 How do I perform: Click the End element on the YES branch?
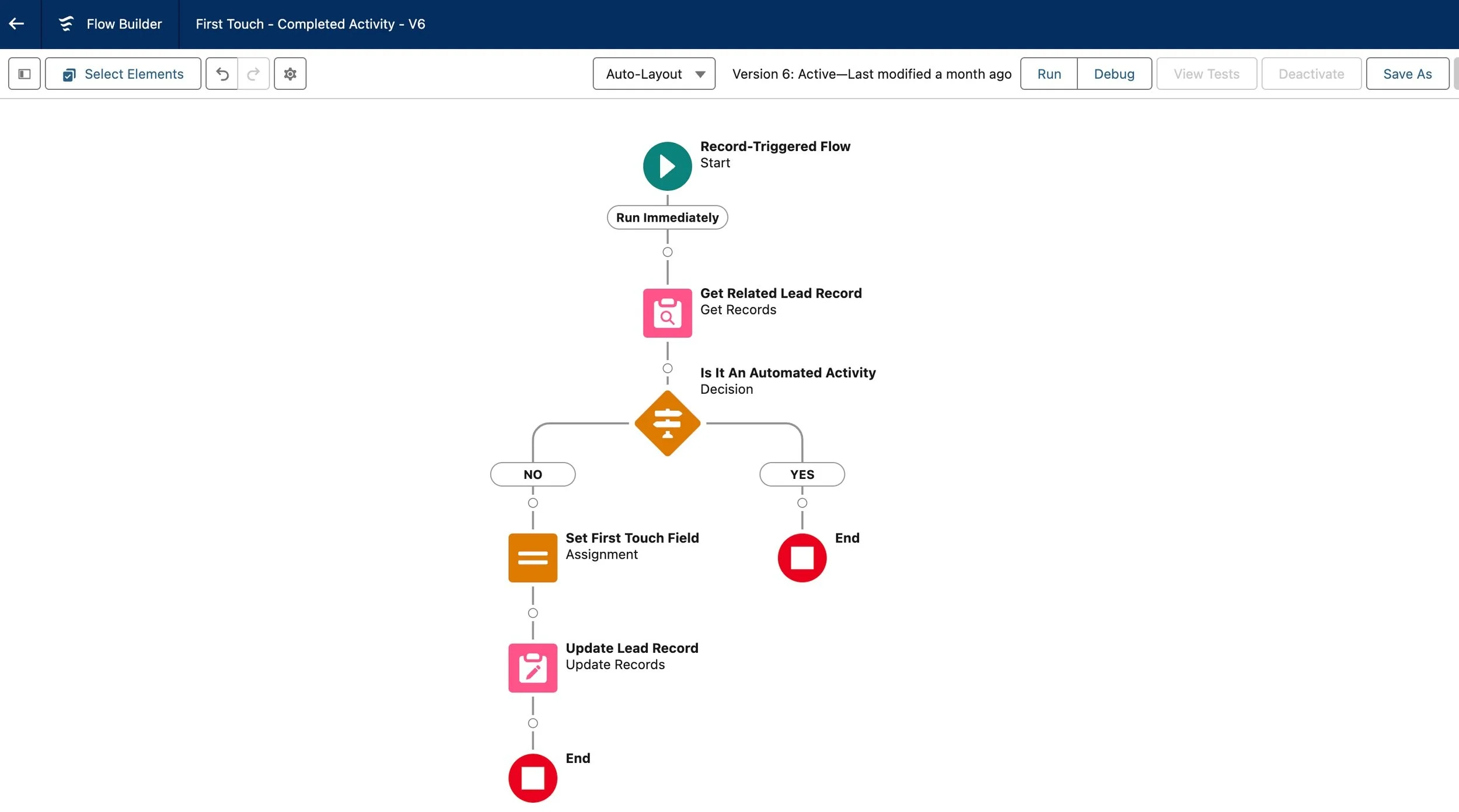(802, 557)
